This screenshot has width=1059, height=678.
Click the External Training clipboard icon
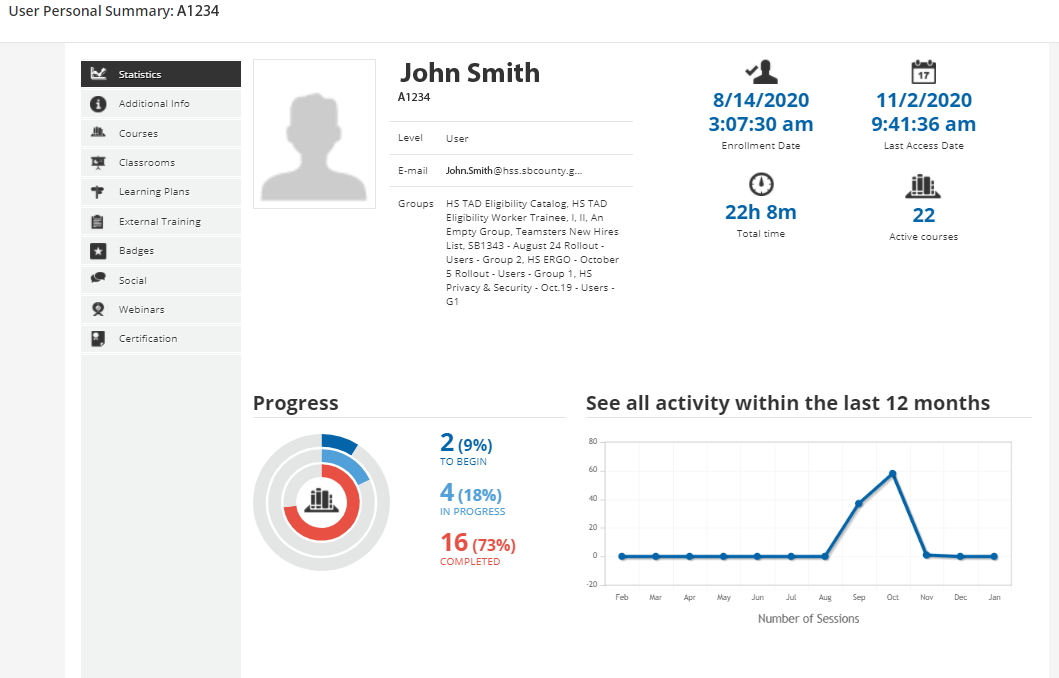98,222
